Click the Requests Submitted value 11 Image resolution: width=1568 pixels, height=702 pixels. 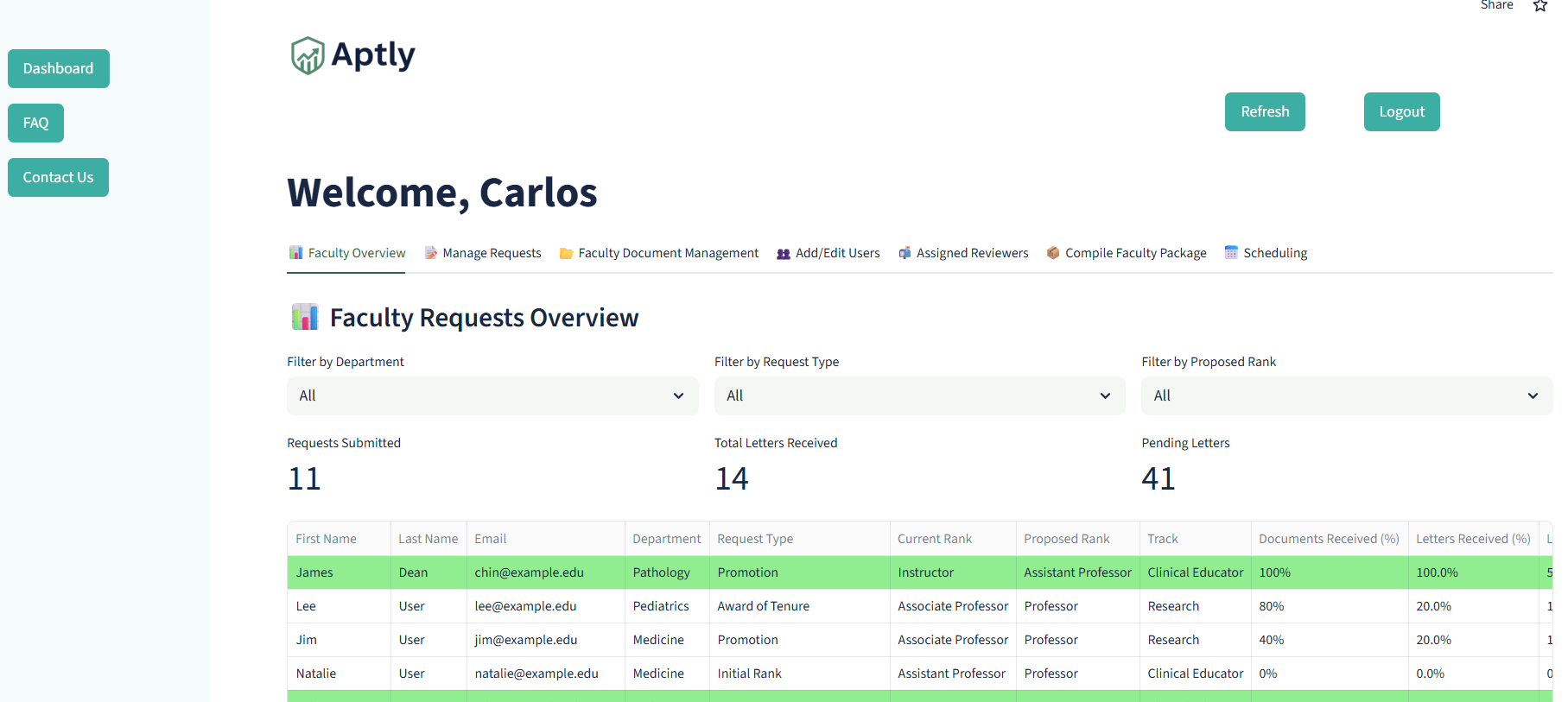coord(304,478)
